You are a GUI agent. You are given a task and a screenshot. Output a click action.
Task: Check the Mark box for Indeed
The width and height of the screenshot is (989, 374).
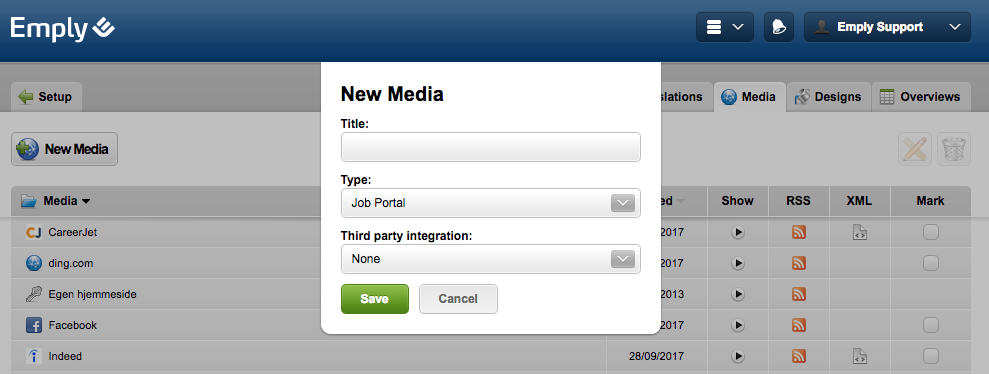pyautogui.click(x=930, y=356)
